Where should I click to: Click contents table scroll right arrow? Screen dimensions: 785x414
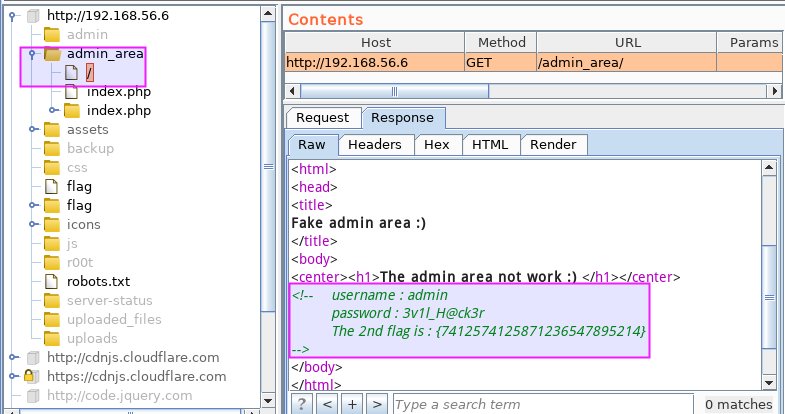click(775, 91)
